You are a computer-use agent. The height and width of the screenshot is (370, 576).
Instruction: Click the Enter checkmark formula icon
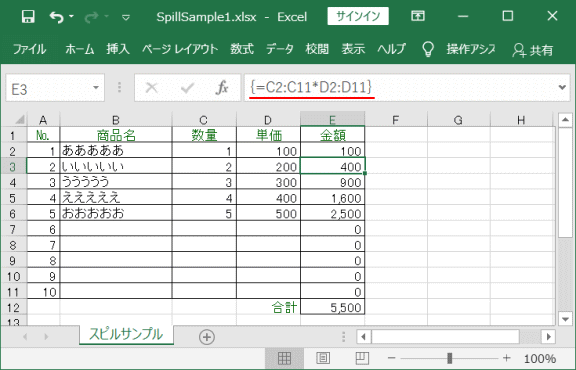click(187, 88)
